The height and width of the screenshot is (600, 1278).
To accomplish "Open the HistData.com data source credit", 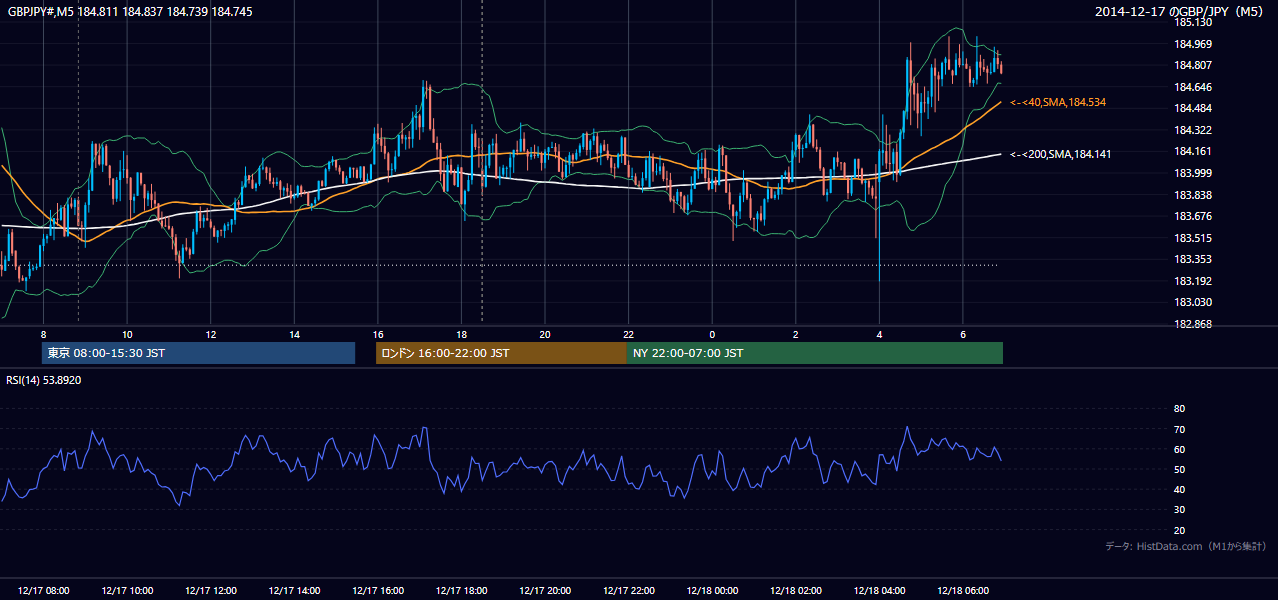I will (1185, 546).
